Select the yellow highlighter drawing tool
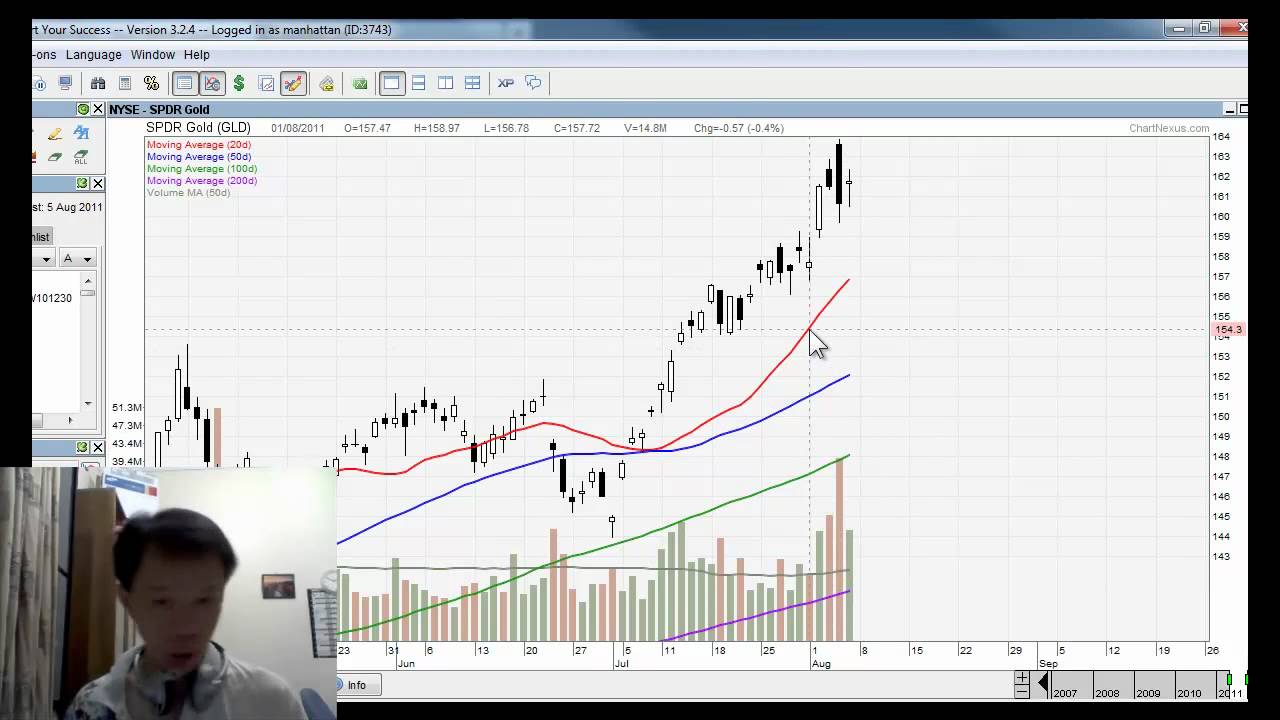The height and width of the screenshot is (720, 1280). point(55,133)
